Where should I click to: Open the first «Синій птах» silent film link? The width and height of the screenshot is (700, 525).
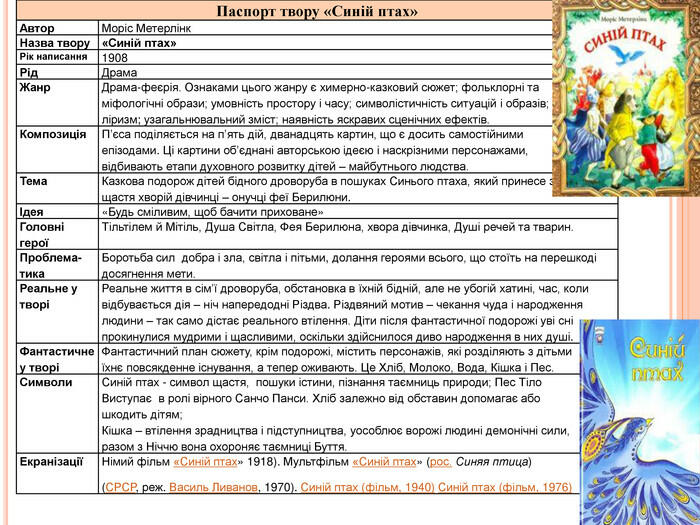pos(205,462)
